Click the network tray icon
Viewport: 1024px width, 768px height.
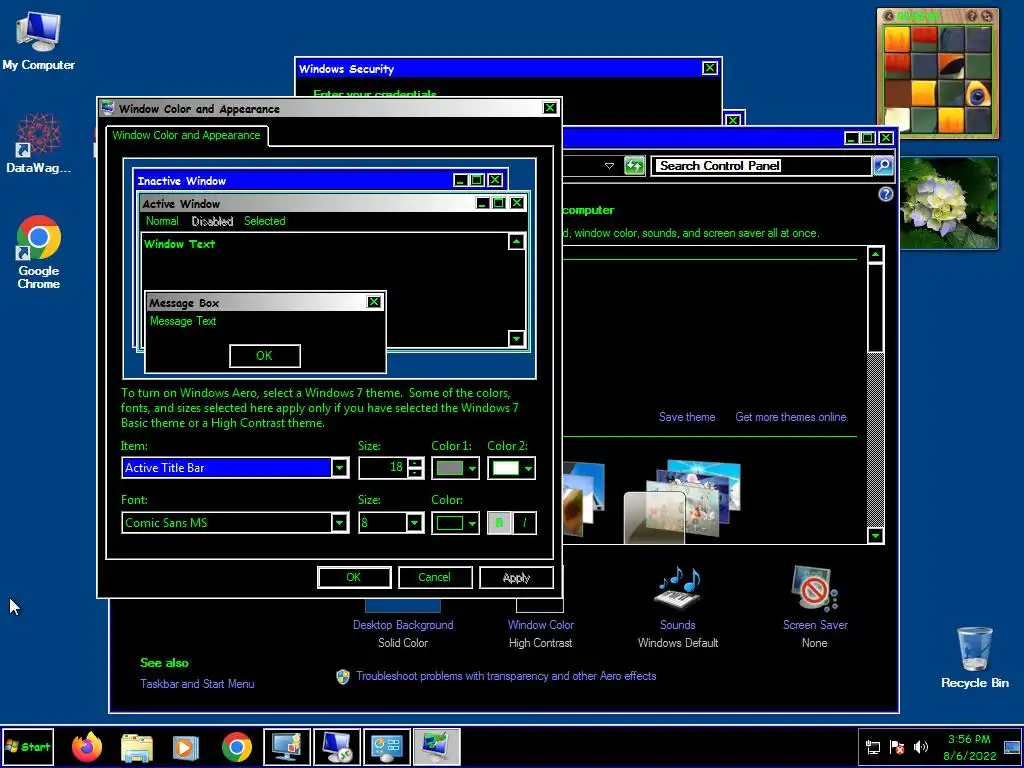873,747
